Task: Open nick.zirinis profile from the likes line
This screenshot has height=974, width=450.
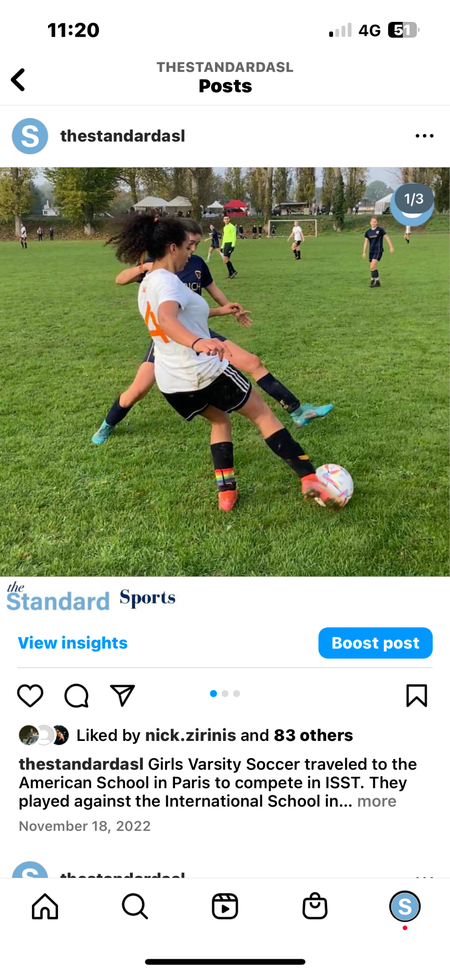Action: point(190,735)
